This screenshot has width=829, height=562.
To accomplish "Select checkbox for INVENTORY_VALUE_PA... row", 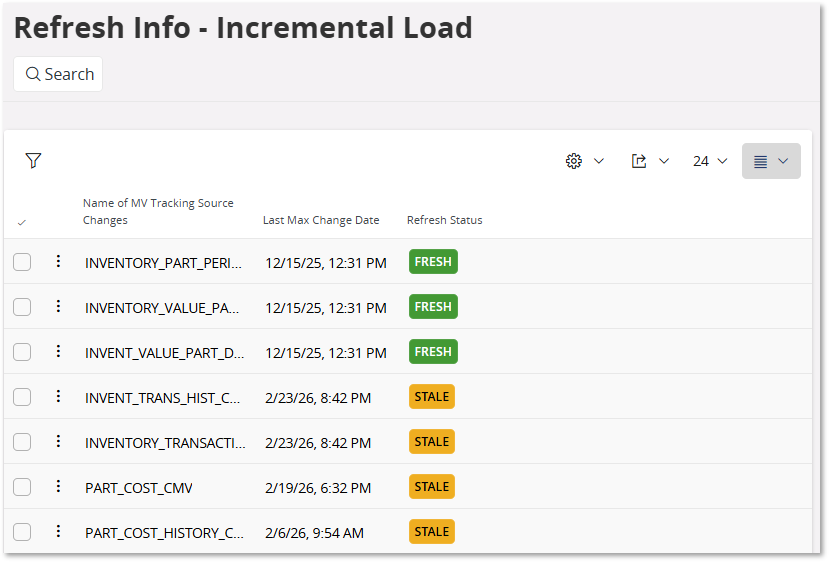I will [x=22, y=307].
